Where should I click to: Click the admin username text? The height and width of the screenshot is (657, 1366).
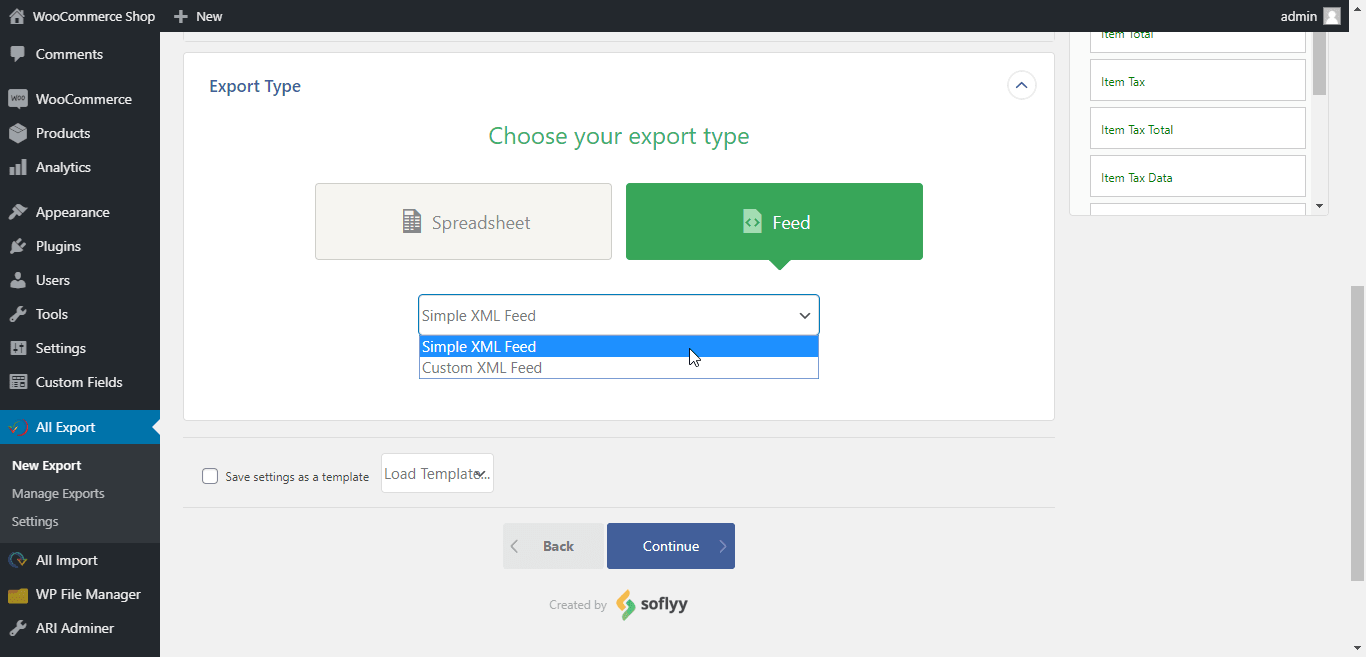pyautogui.click(x=1299, y=16)
